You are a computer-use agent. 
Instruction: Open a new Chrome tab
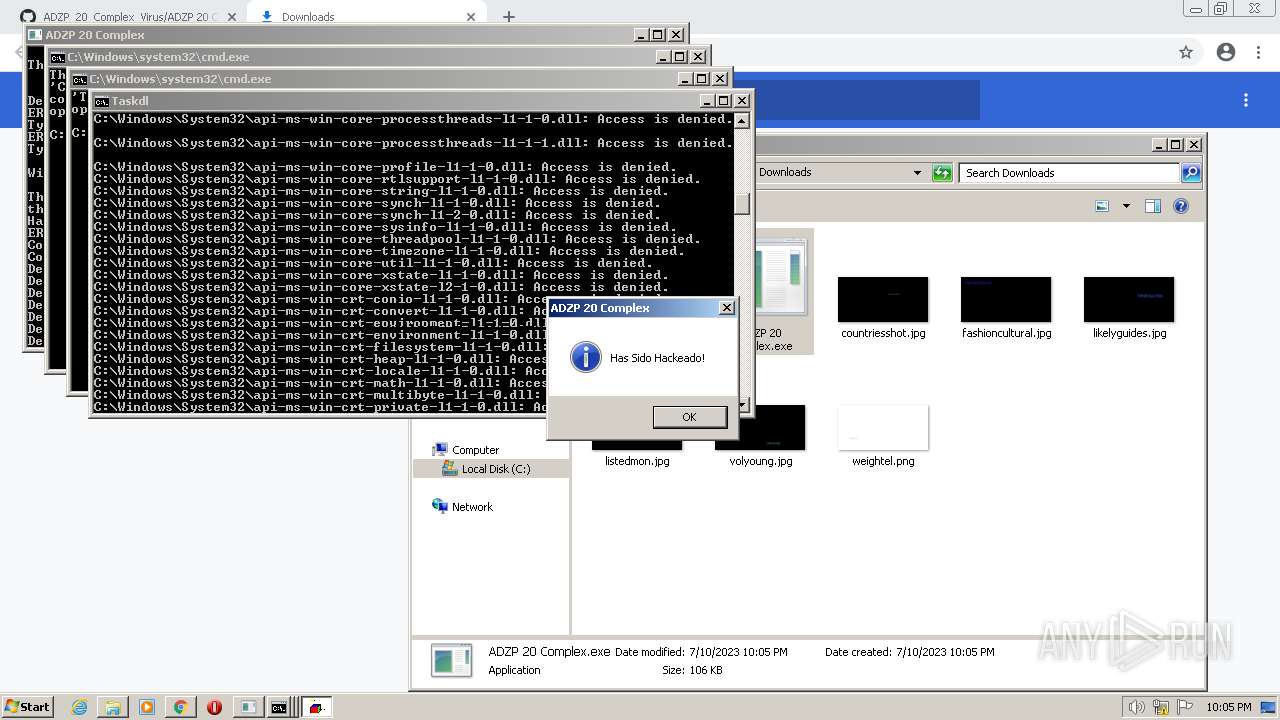(508, 17)
